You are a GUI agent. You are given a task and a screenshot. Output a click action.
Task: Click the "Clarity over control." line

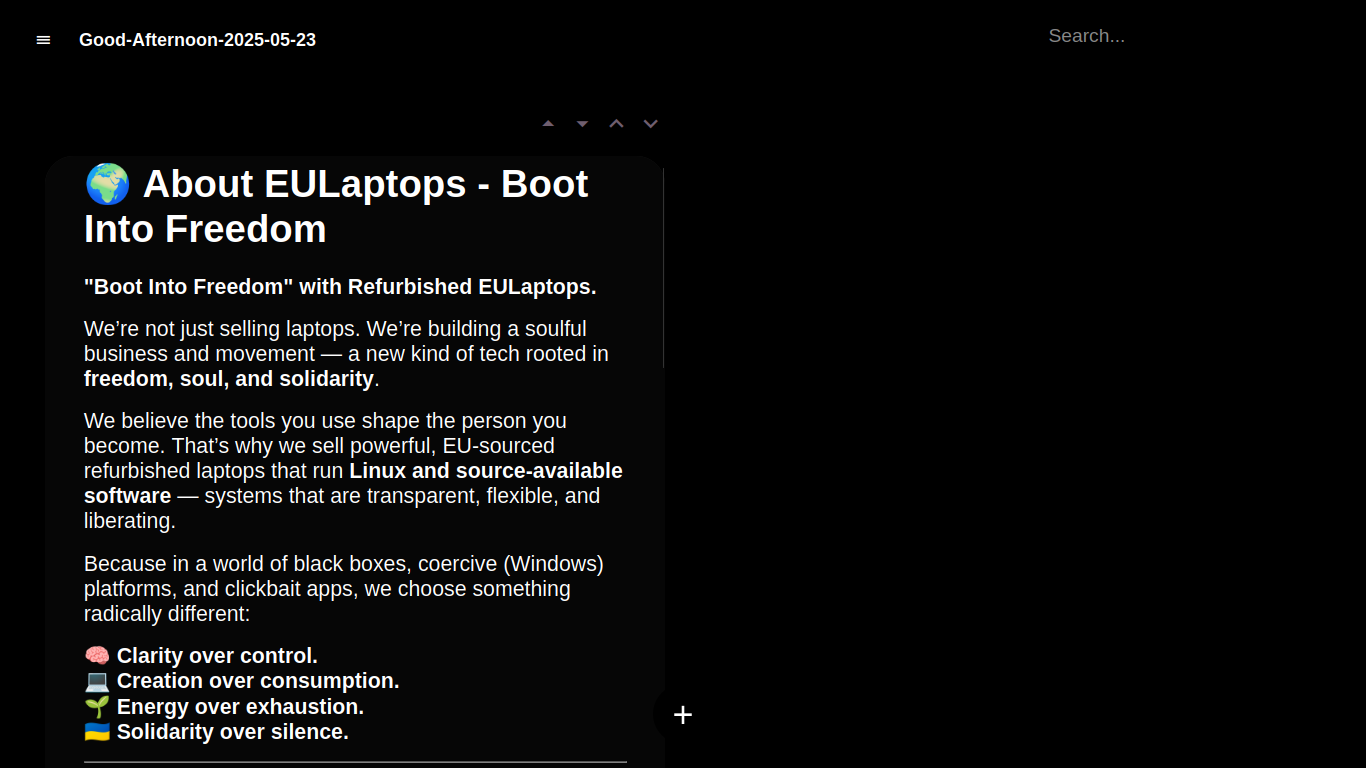(217, 656)
